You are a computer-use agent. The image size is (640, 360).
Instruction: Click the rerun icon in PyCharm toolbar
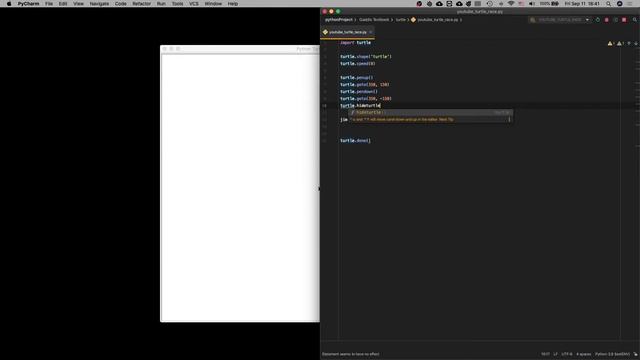(x=598, y=20)
